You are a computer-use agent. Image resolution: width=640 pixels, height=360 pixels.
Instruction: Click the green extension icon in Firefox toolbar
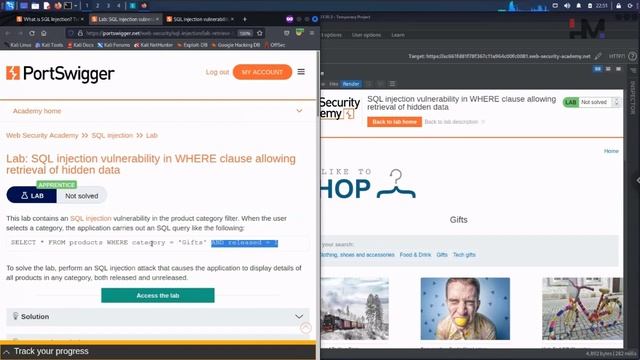coord(300,33)
